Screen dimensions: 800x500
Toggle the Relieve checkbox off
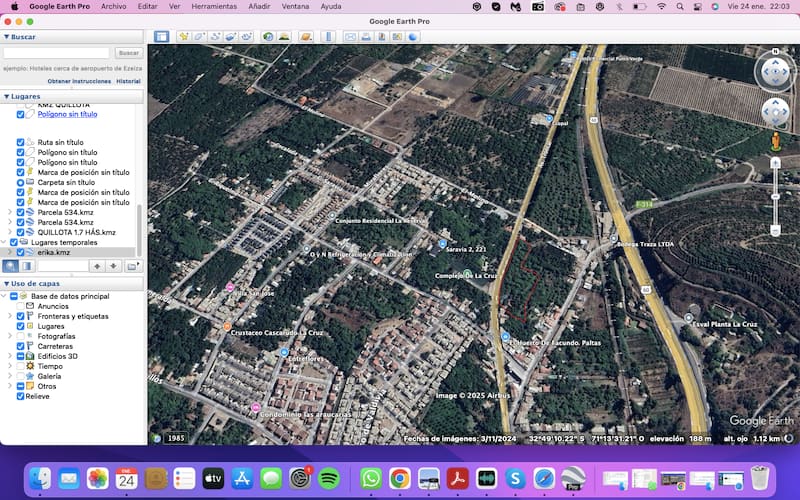pyautogui.click(x=20, y=396)
